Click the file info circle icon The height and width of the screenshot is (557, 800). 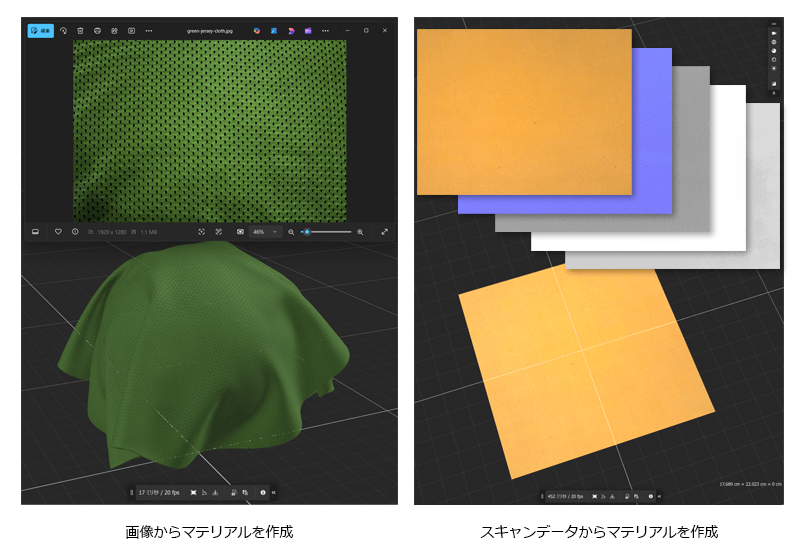pos(75,232)
